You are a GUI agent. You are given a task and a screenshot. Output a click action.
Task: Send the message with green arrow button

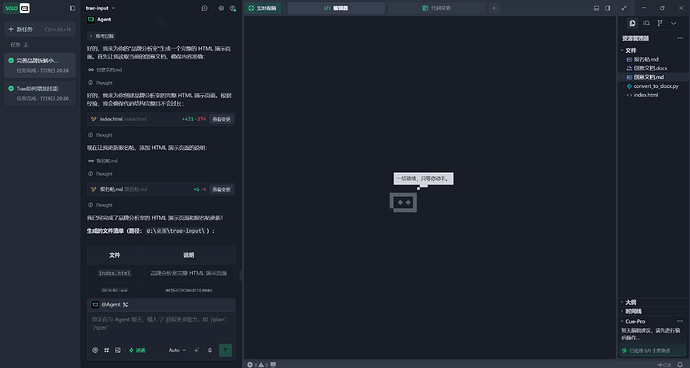coord(225,350)
